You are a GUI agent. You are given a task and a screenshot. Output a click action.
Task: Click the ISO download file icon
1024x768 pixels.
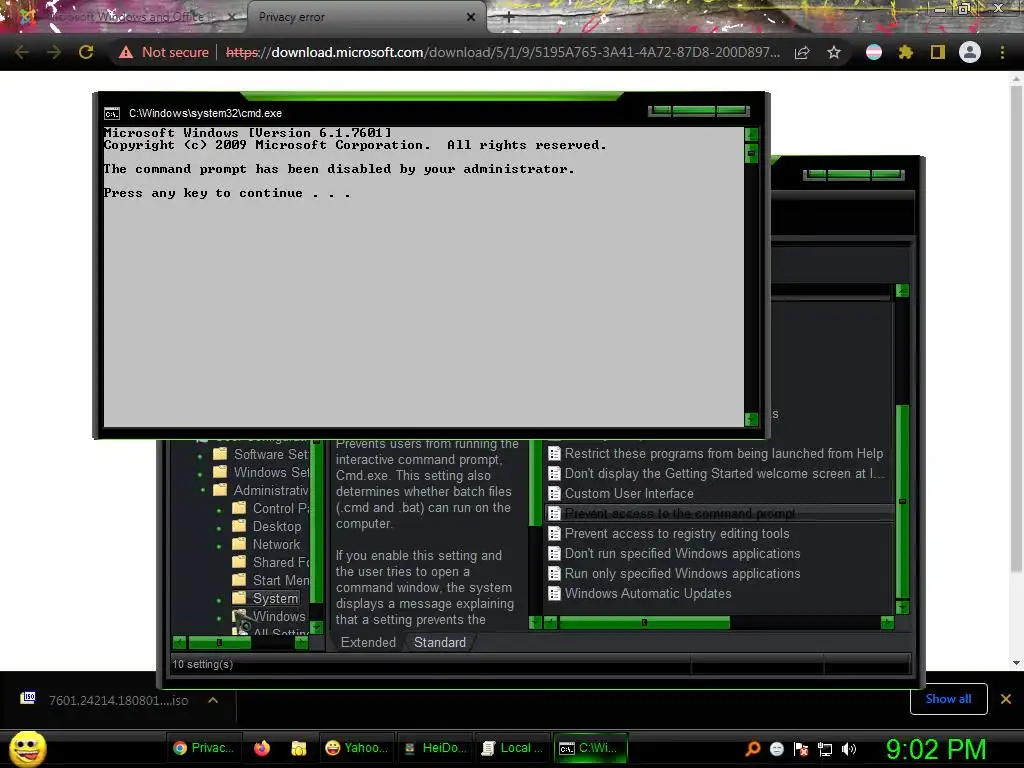(x=27, y=698)
